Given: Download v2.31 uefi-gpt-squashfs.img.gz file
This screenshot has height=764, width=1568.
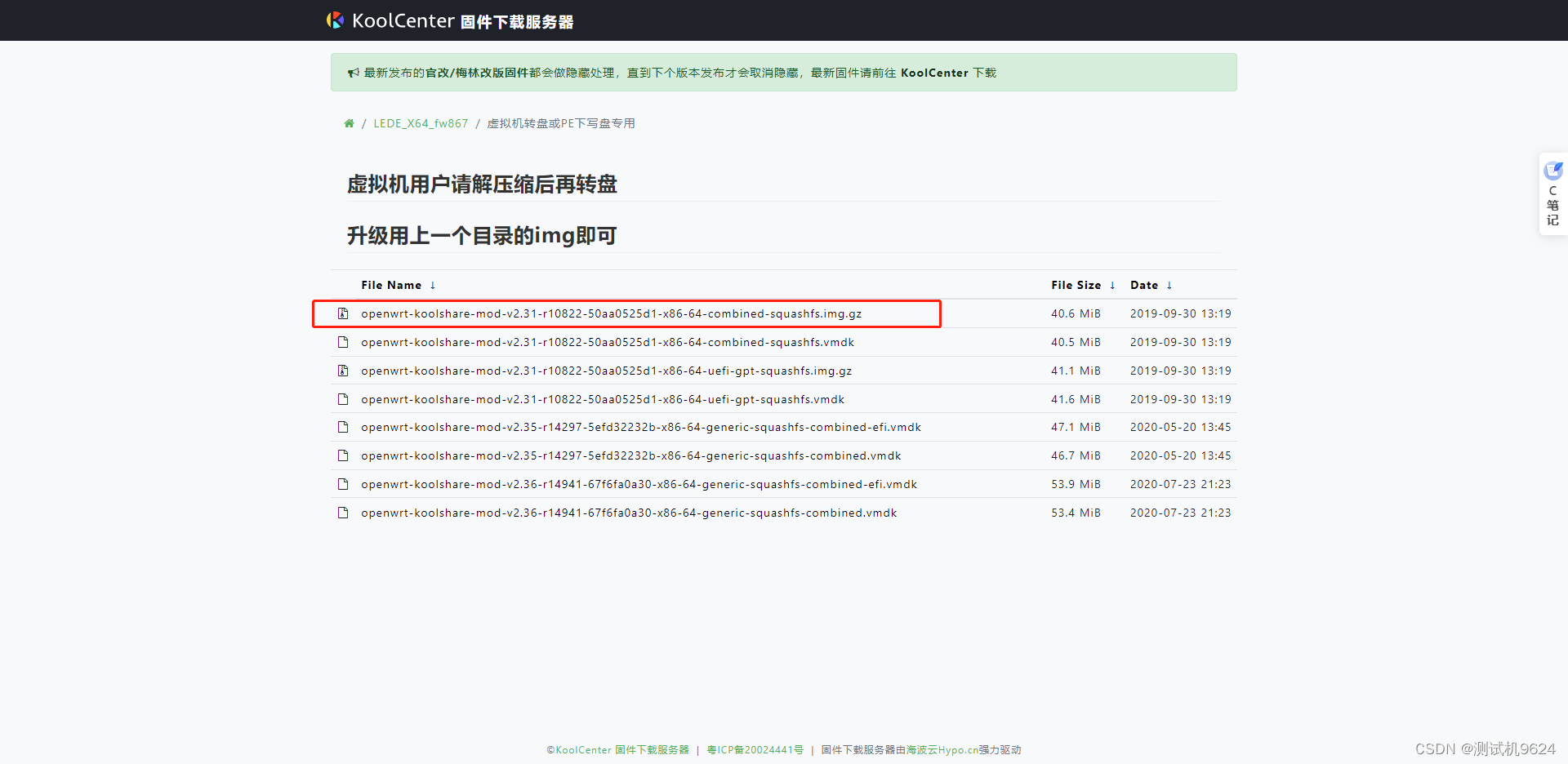Looking at the screenshot, I should (x=606, y=371).
